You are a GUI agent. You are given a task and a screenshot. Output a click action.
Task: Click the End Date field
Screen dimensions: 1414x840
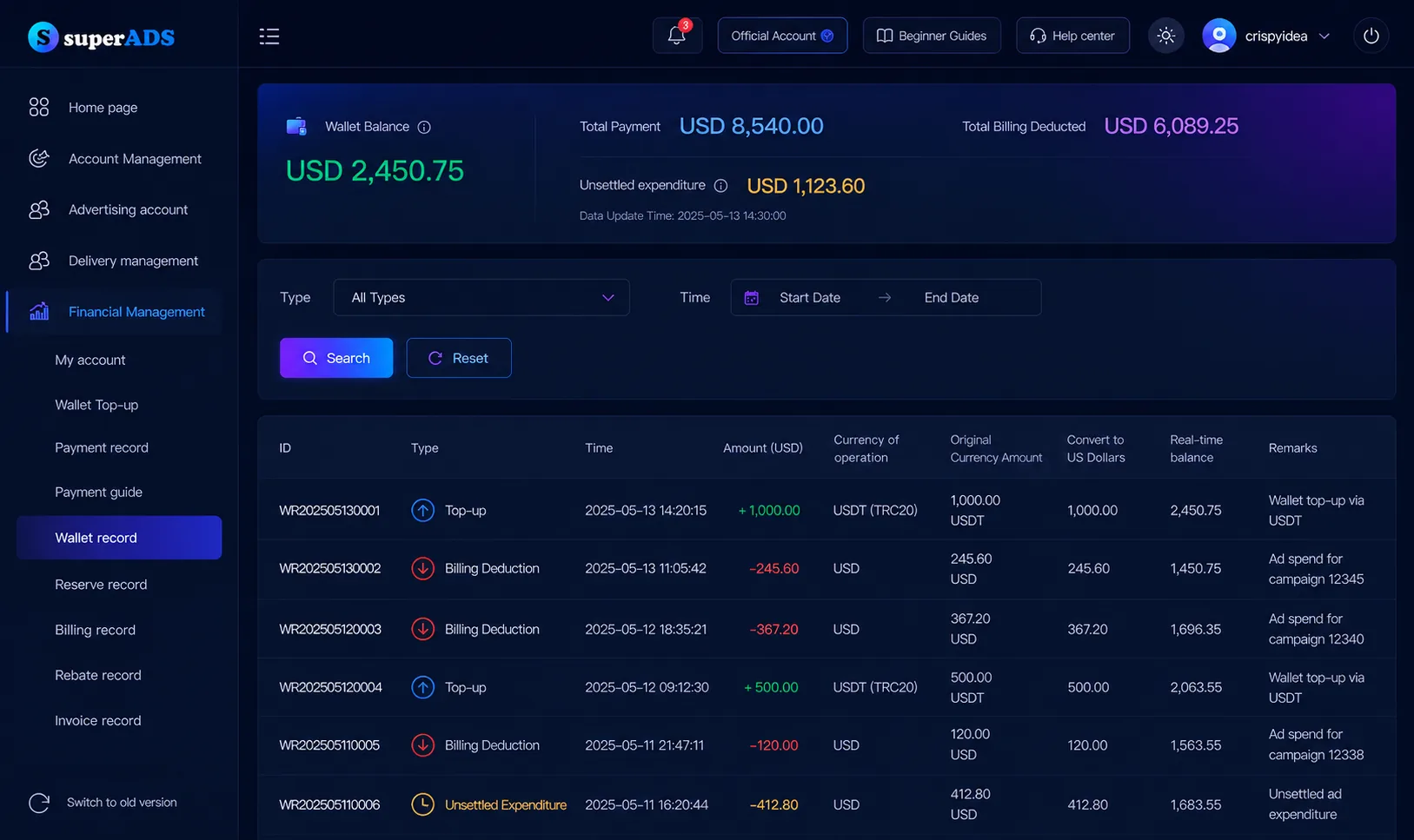(x=952, y=297)
